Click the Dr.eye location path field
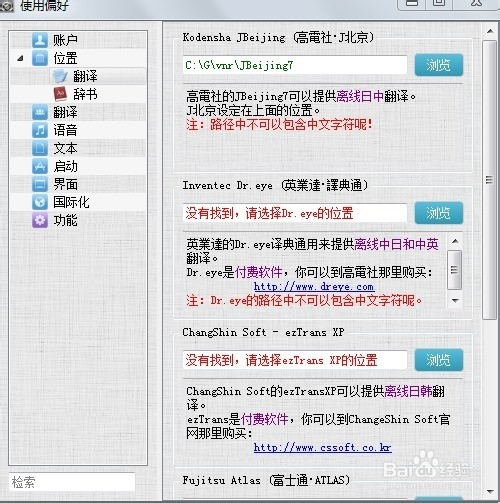 295,213
